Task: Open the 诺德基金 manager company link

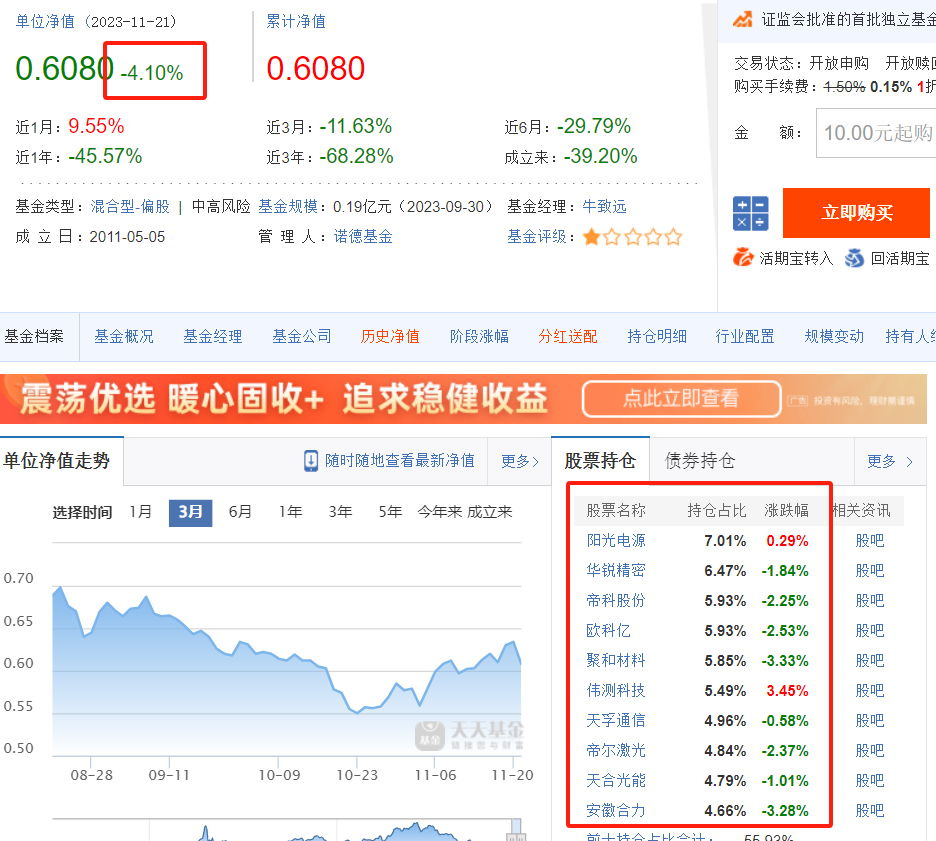Action: pyautogui.click(x=363, y=236)
